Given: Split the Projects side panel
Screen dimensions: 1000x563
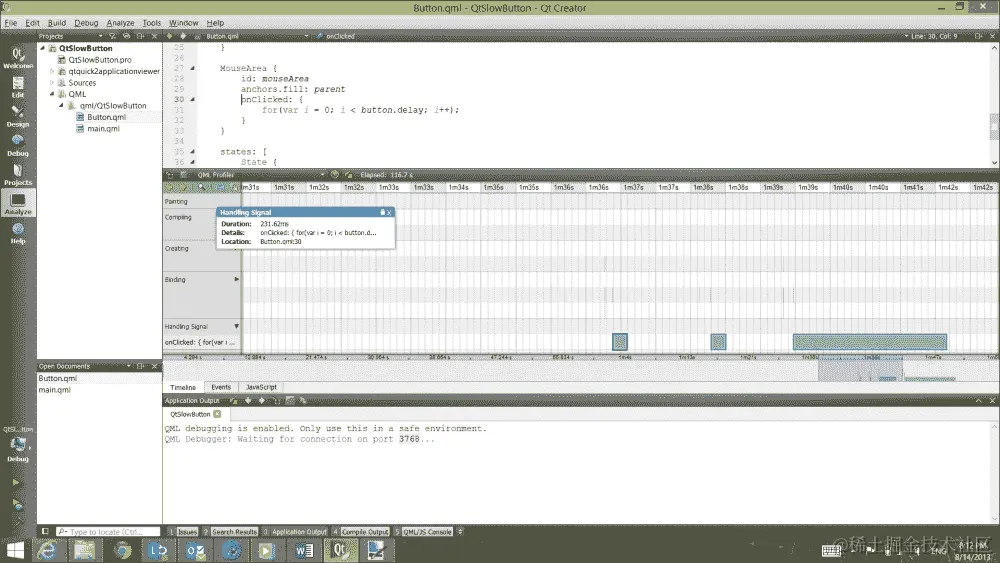Looking at the screenshot, I should point(141,36).
